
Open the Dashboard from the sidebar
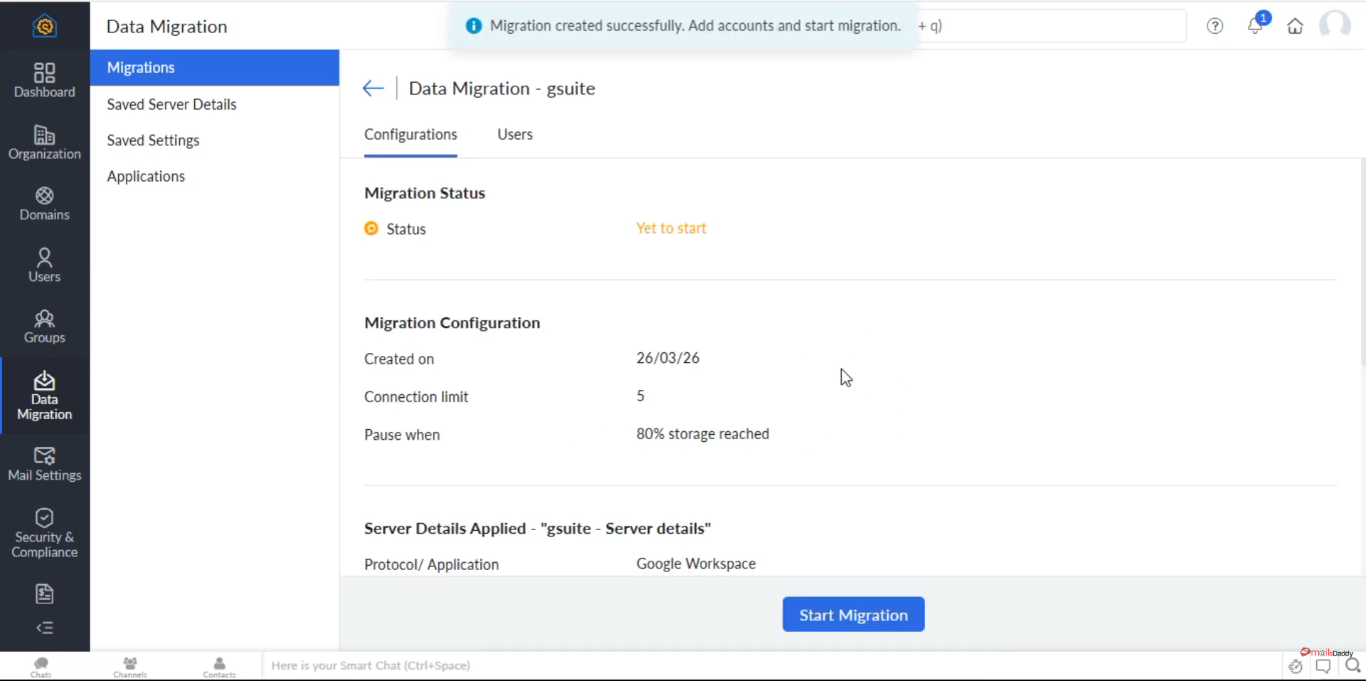pyautogui.click(x=44, y=80)
